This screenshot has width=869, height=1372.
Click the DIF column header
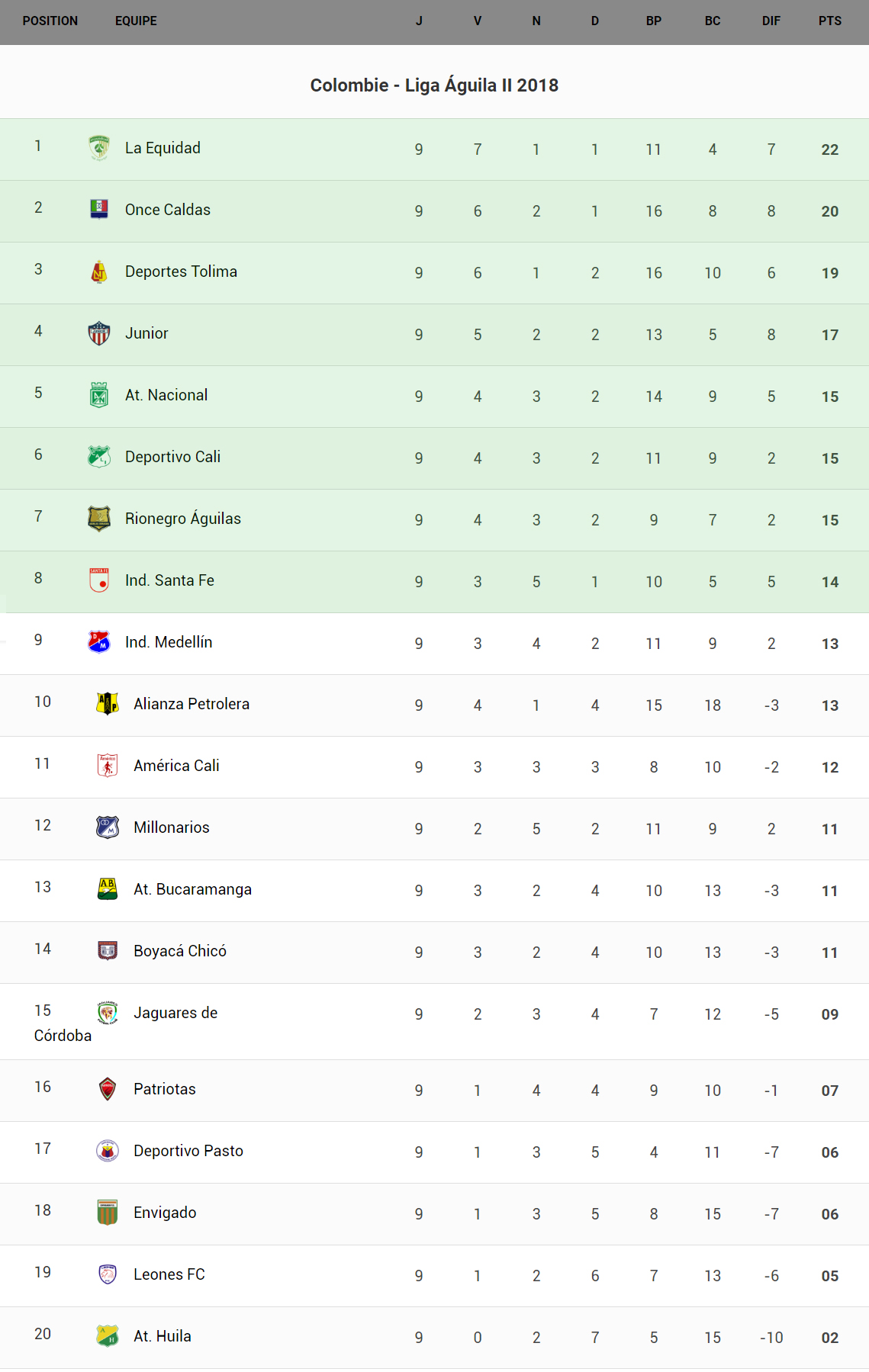[771, 21]
